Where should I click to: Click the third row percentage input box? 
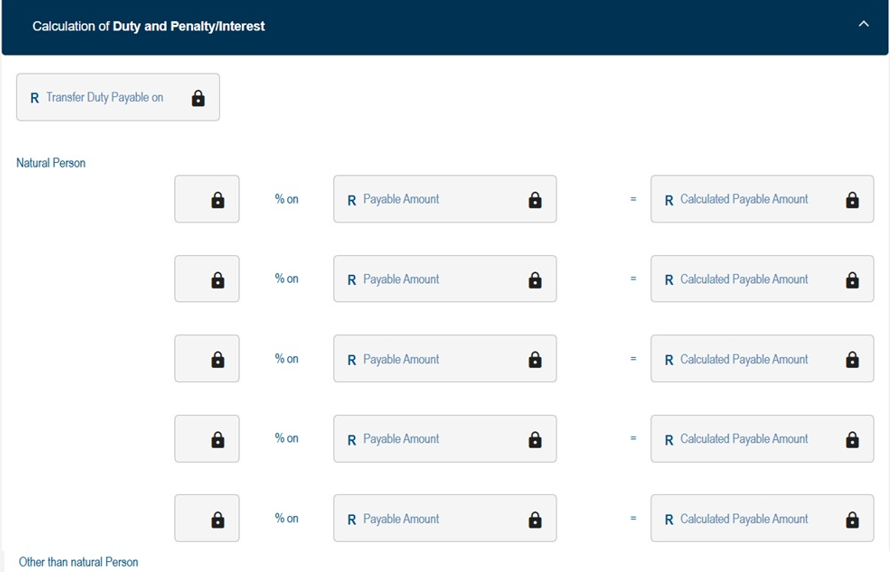(194, 359)
